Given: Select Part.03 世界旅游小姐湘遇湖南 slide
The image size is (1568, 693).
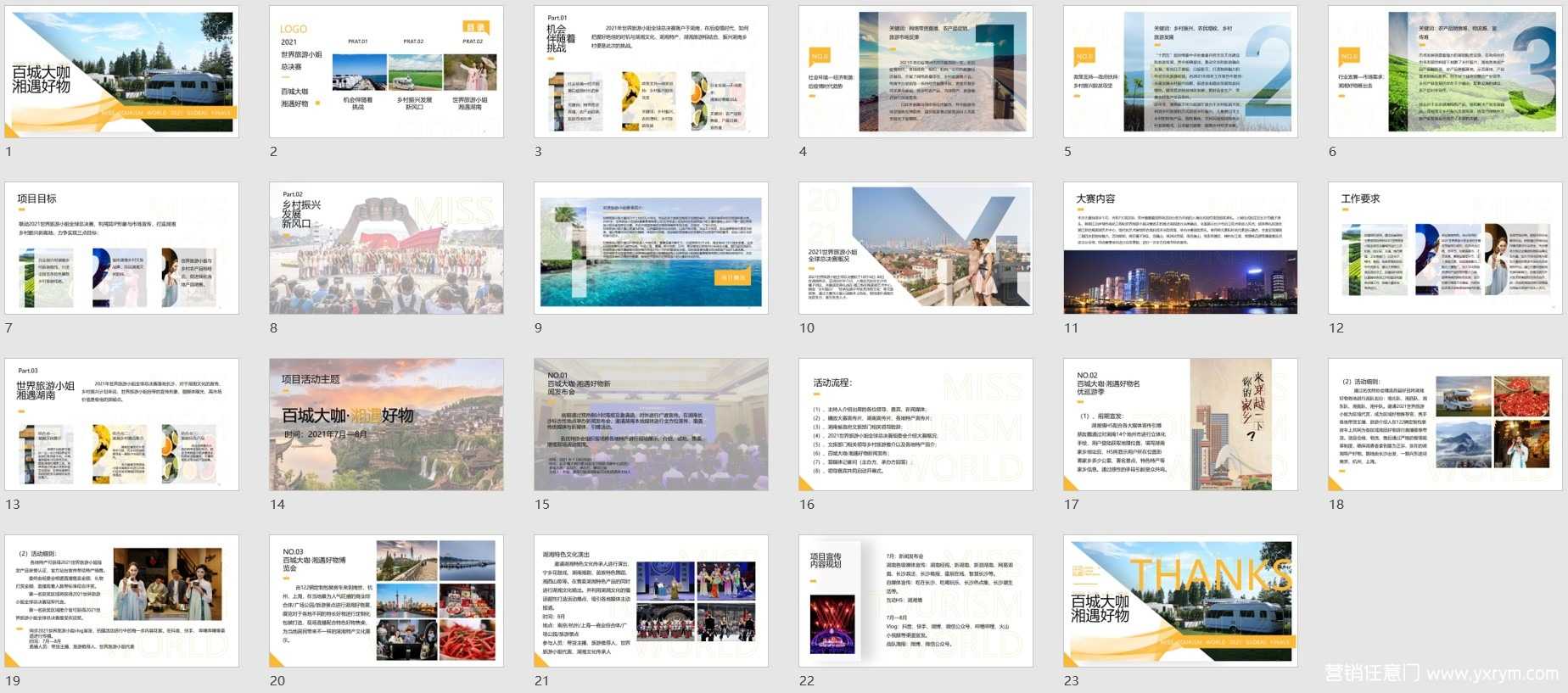Looking at the screenshot, I should click(121, 424).
